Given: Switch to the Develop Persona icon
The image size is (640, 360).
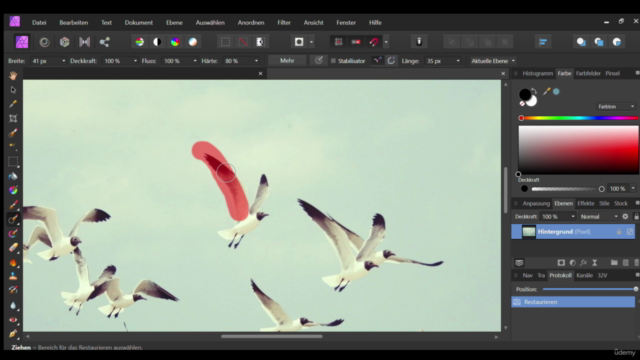Looking at the screenshot, I should 64,42.
